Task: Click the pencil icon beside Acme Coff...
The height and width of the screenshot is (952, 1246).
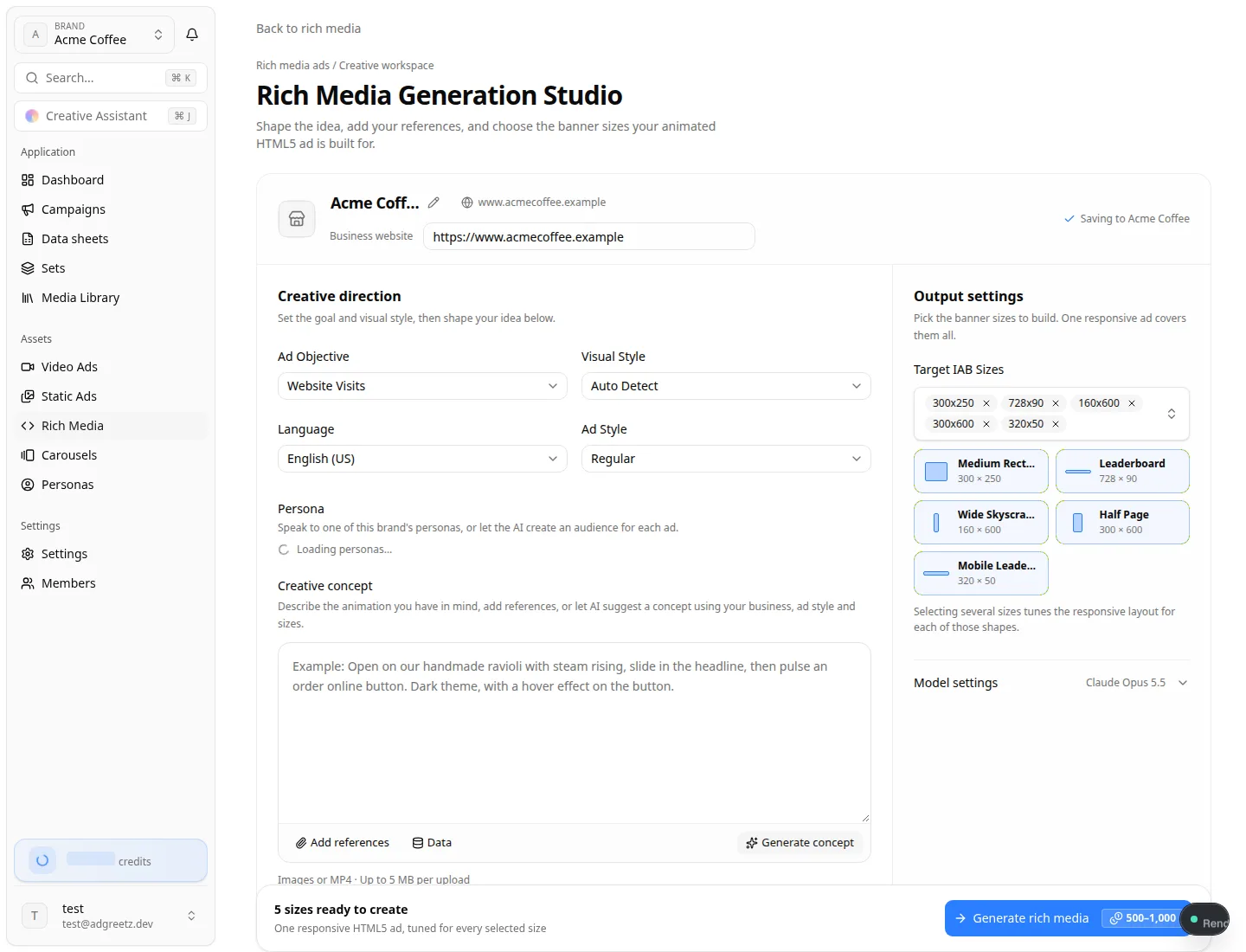Action: point(434,203)
